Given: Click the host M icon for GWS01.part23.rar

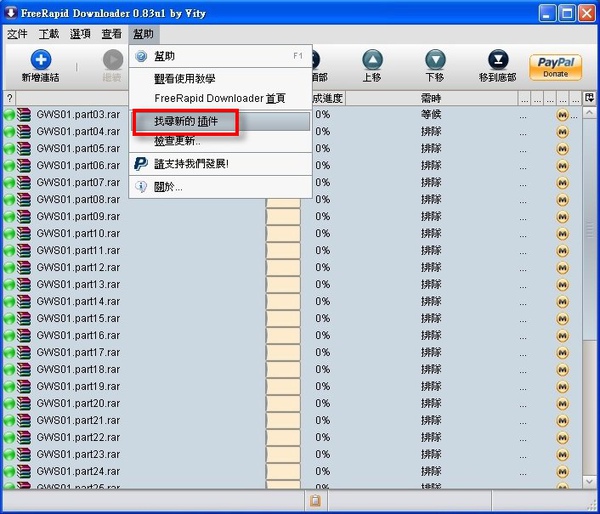Looking at the screenshot, I should tap(562, 455).
